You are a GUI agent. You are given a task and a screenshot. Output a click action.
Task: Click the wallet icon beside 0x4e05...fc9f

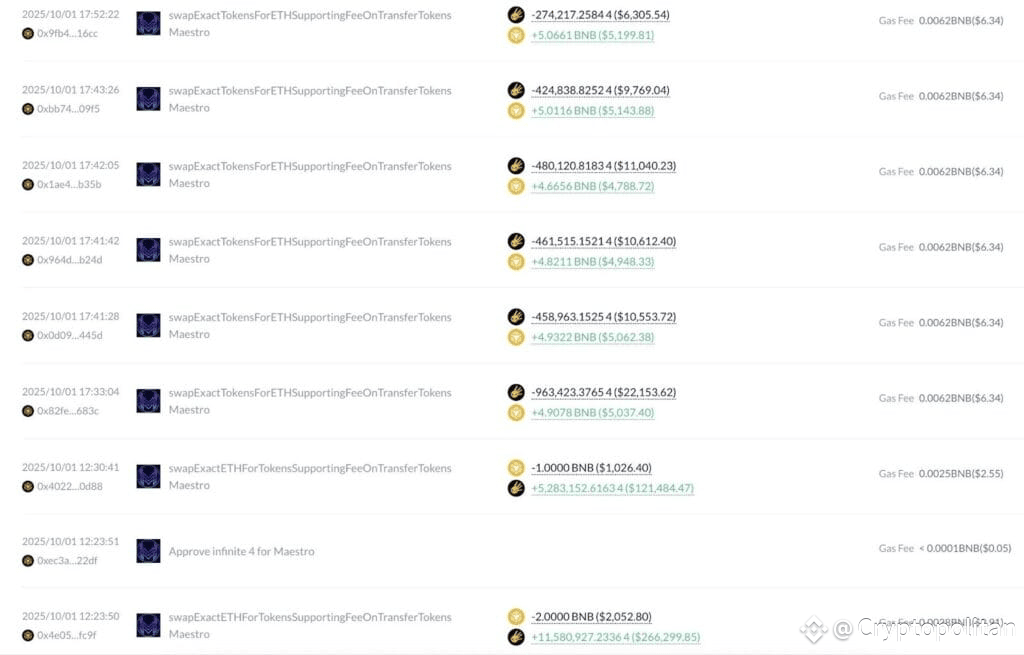click(27, 635)
